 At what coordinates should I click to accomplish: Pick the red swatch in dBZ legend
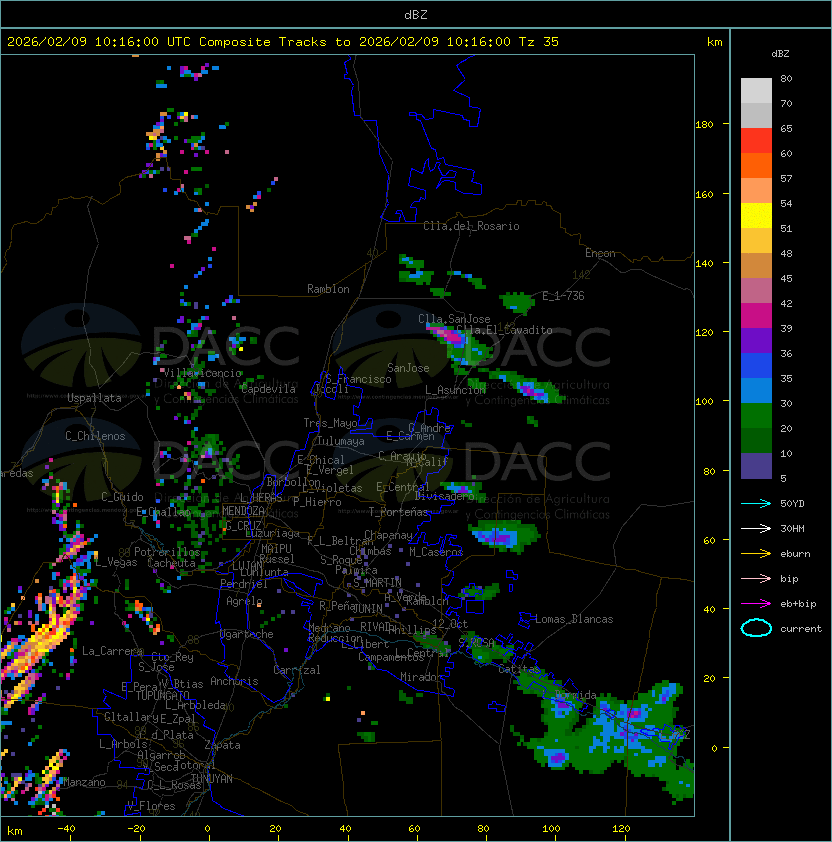(x=756, y=140)
